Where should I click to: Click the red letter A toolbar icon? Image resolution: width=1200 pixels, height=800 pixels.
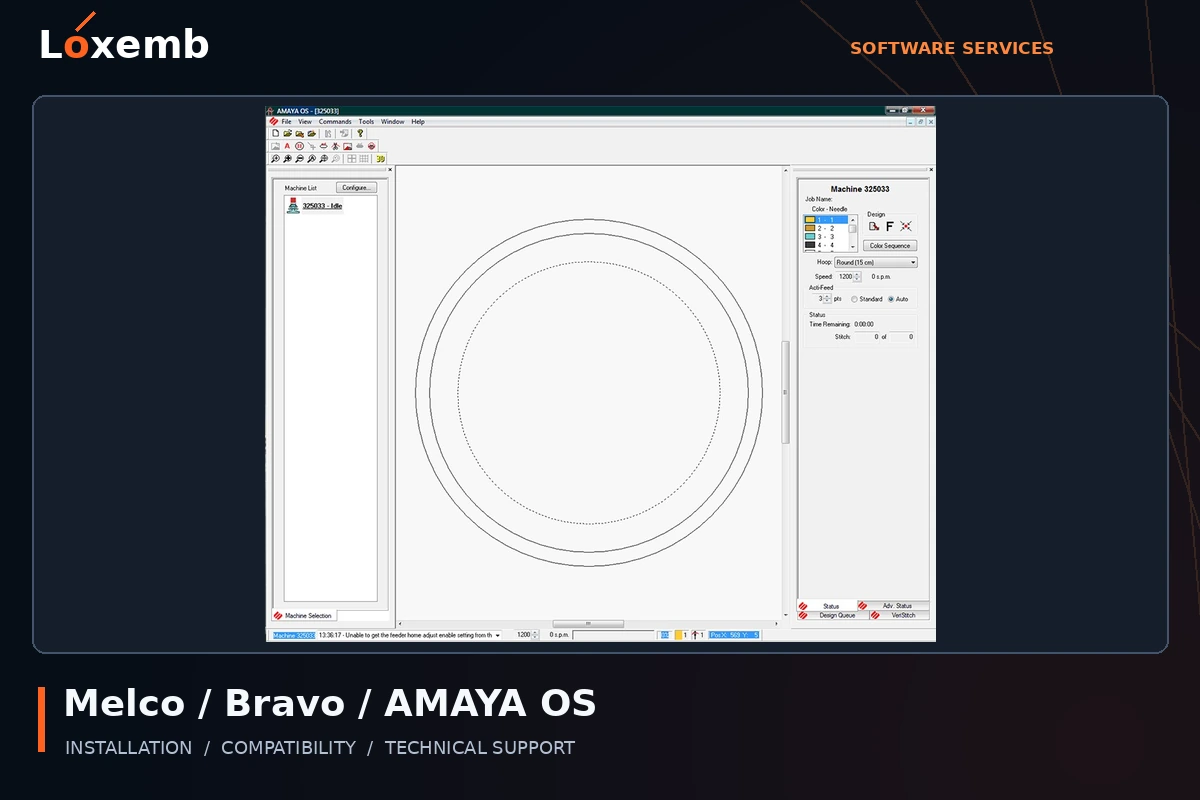click(287, 146)
